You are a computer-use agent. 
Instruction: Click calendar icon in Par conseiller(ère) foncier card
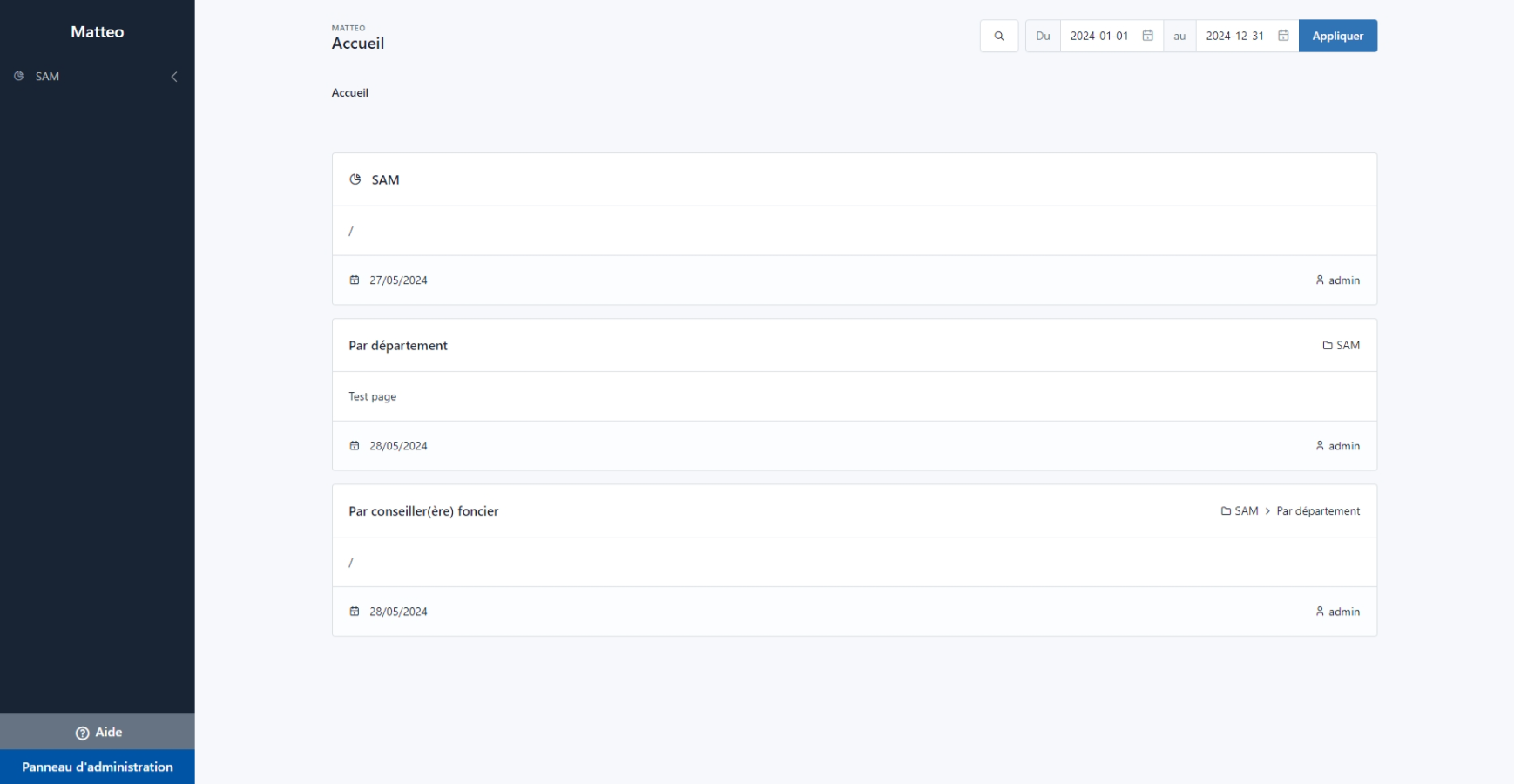click(x=355, y=612)
